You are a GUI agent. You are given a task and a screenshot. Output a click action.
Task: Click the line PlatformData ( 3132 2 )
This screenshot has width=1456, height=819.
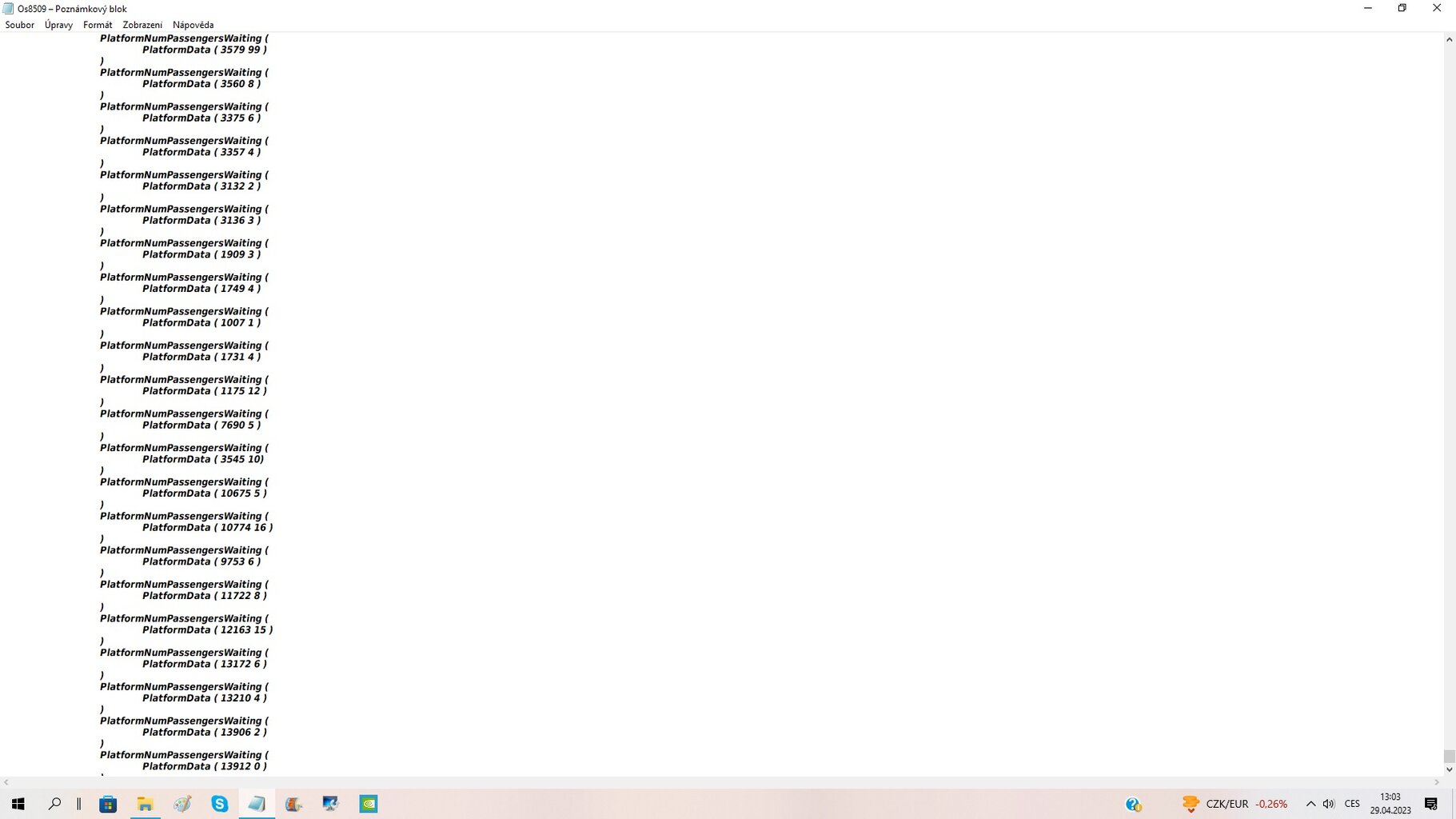201,186
